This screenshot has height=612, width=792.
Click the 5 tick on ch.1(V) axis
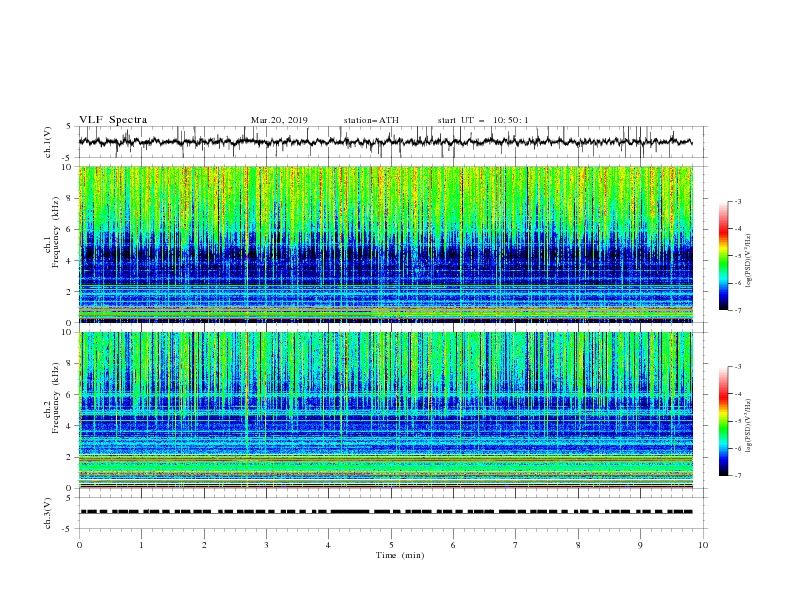(x=69, y=127)
